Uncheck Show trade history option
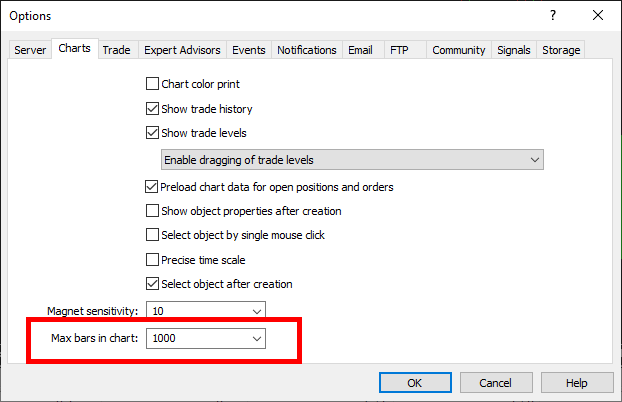The image size is (622, 402). (153, 109)
